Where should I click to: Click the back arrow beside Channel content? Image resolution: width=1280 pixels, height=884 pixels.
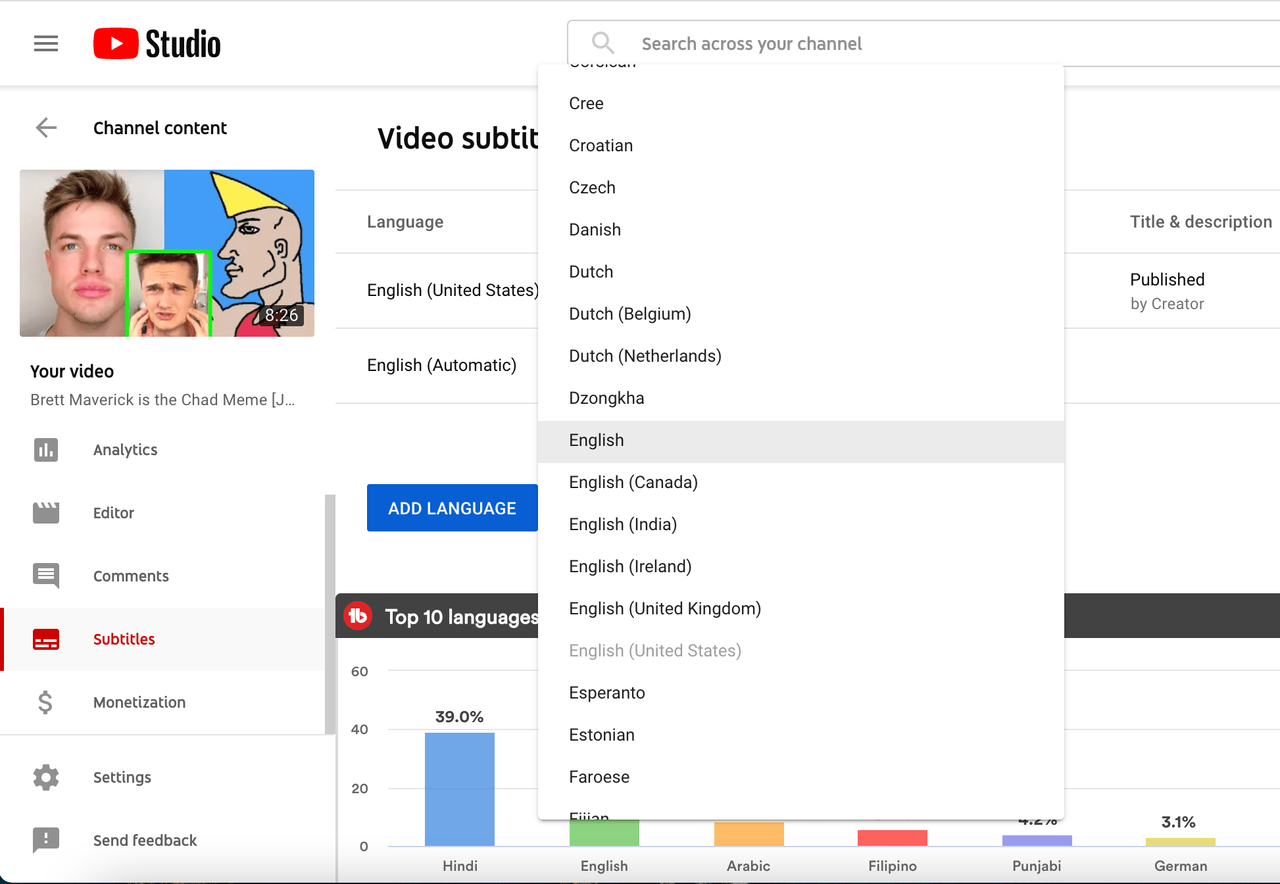(x=45, y=127)
